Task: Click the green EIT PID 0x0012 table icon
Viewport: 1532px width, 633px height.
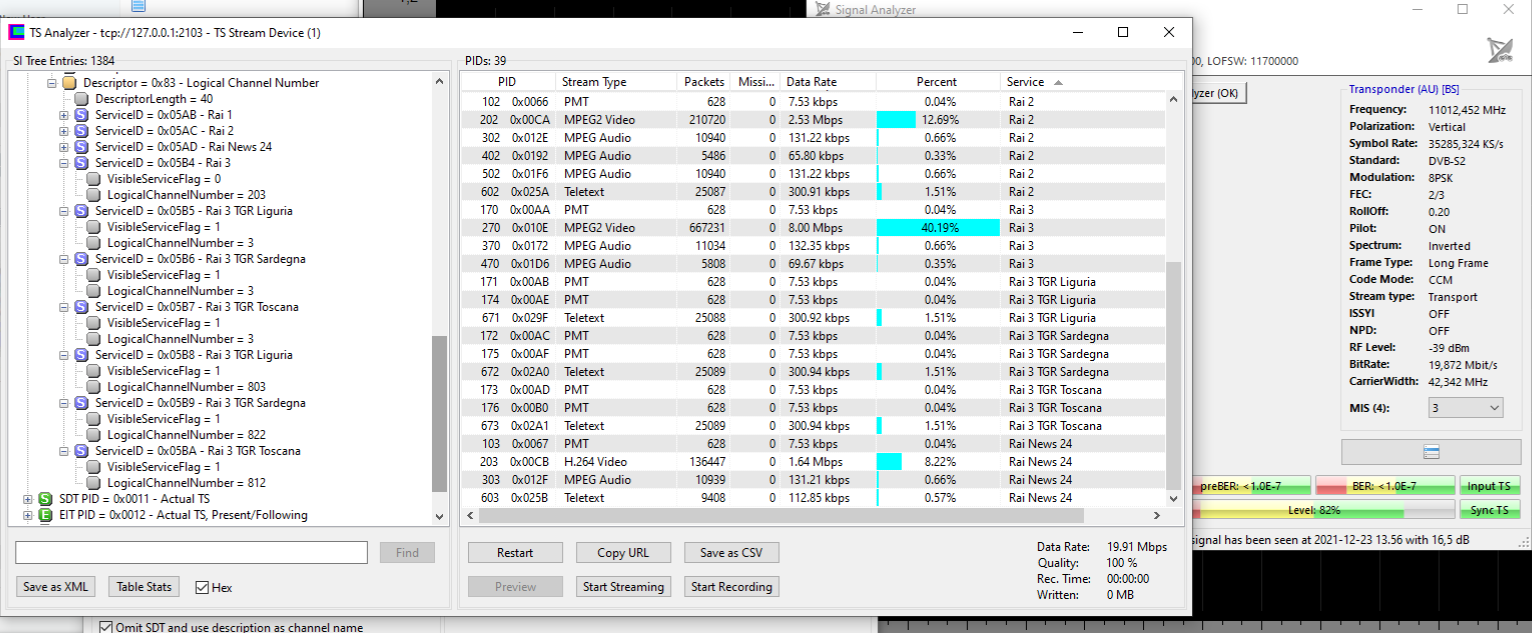Action: click(45, 515)
